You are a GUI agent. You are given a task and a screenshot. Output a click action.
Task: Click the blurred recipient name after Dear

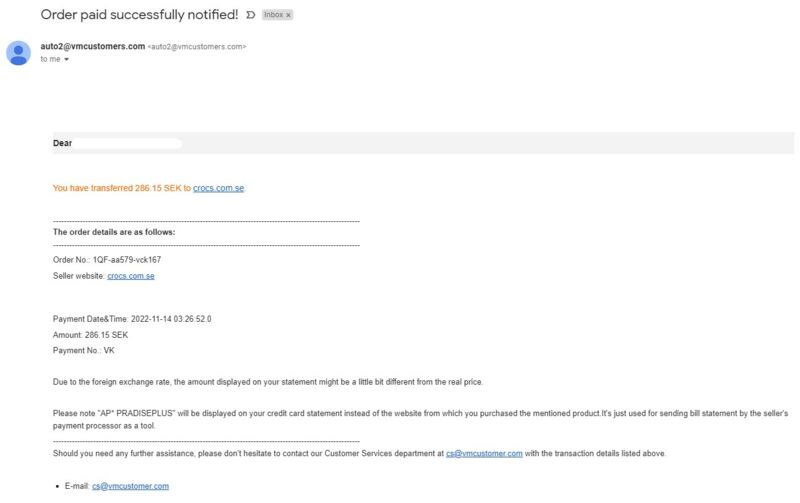pyautogui.click(x=128, y=143)
